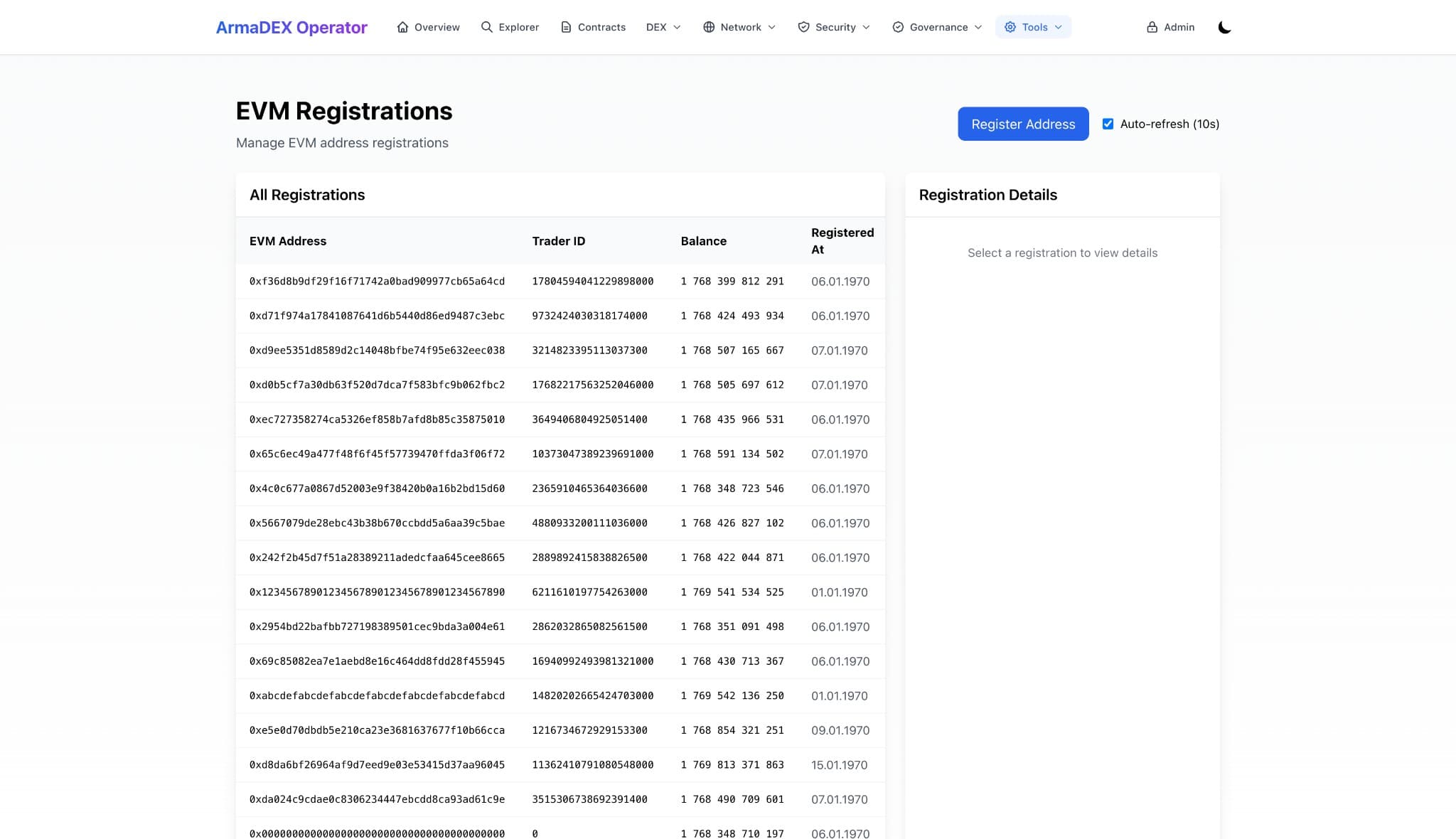Viewport: 1456px width, 839px height.
Task: Toggle dark mode moon icon
Action: [x=1224, y=27]
